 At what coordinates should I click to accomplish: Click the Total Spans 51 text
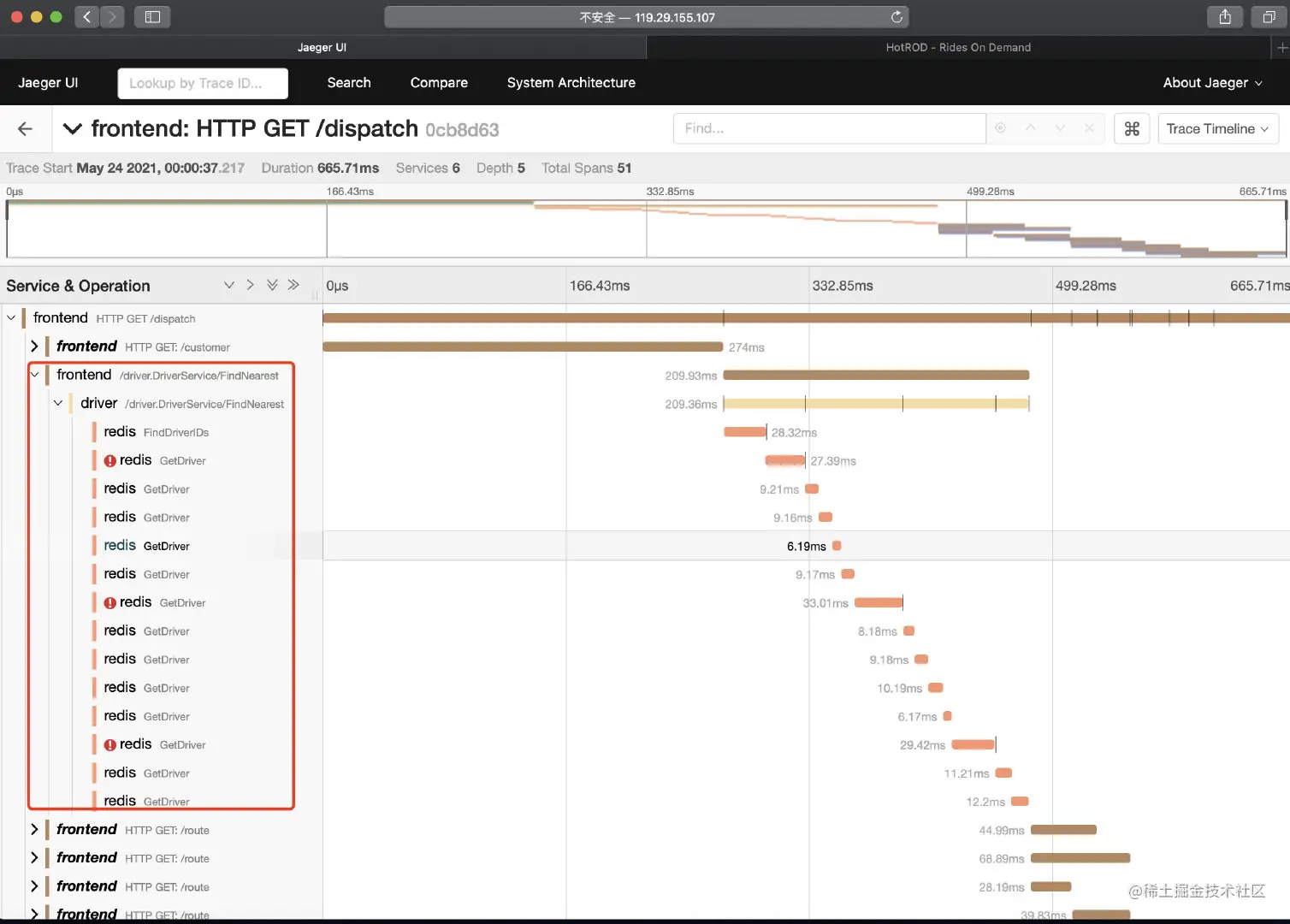click(586, 168)
